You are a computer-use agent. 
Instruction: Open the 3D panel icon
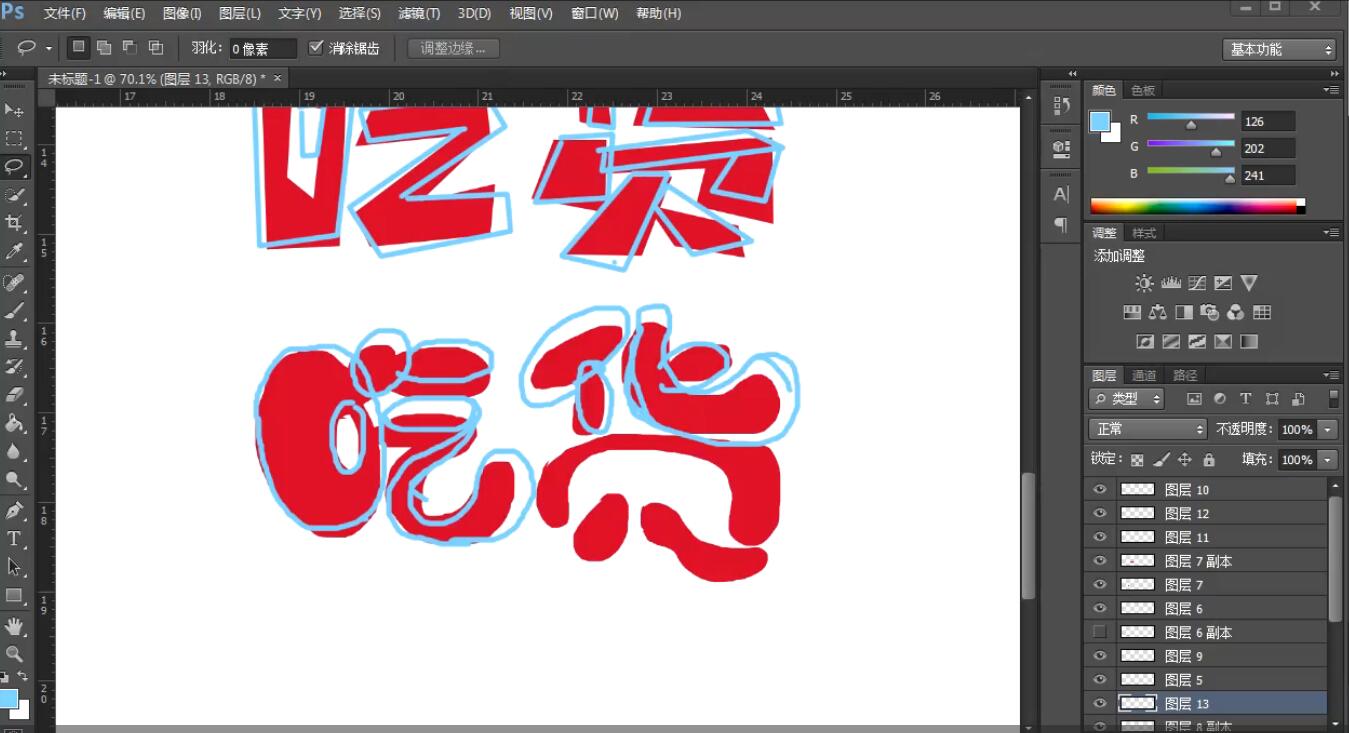(x=1061, y=148)
